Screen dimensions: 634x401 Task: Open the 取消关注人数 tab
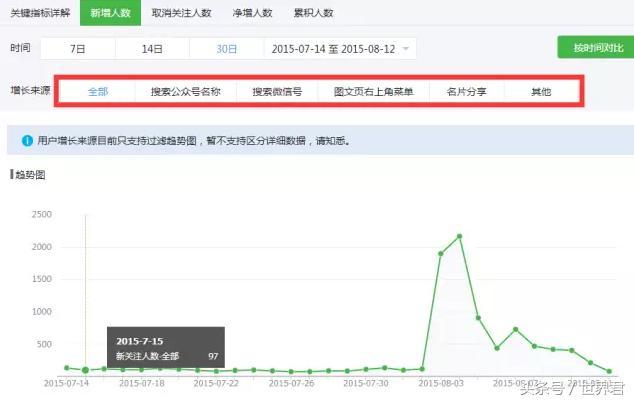[x=182, y=13]
